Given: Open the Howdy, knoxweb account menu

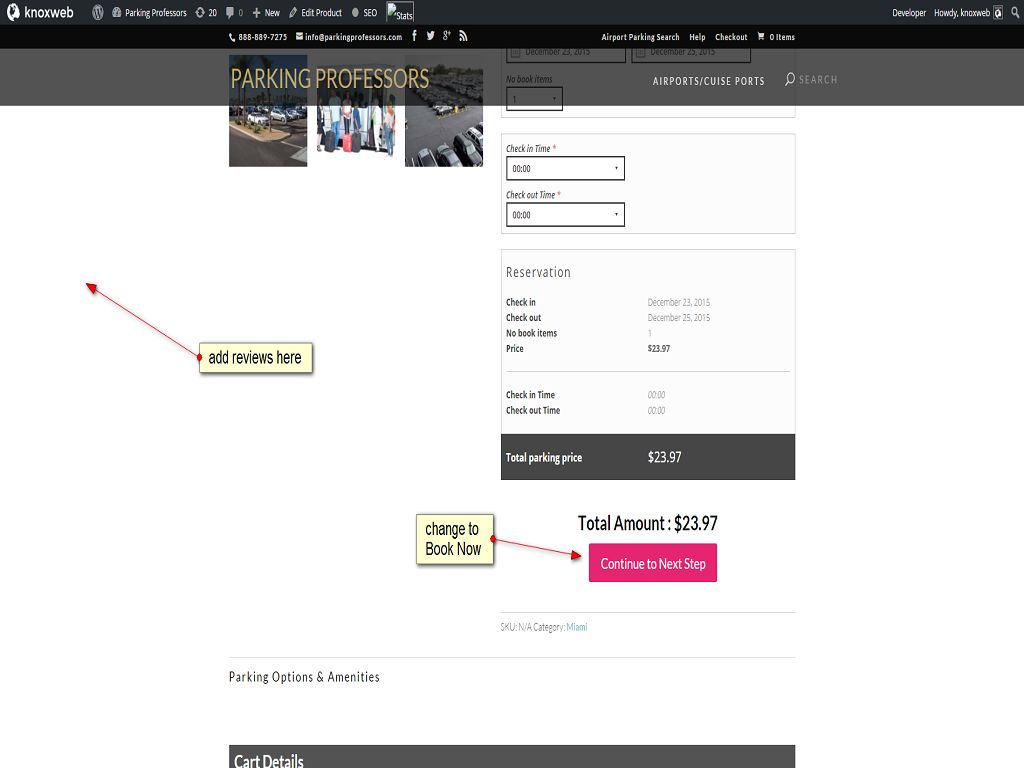Looking at the screenshot, I should tap(968, 12).
